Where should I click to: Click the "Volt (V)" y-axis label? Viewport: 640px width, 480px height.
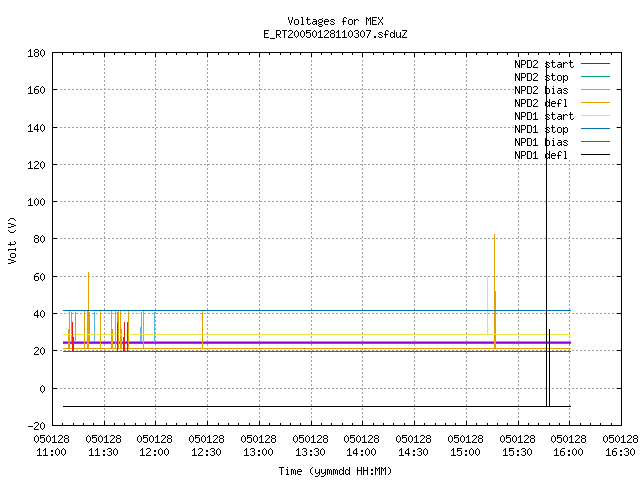(x=12, y=240)
